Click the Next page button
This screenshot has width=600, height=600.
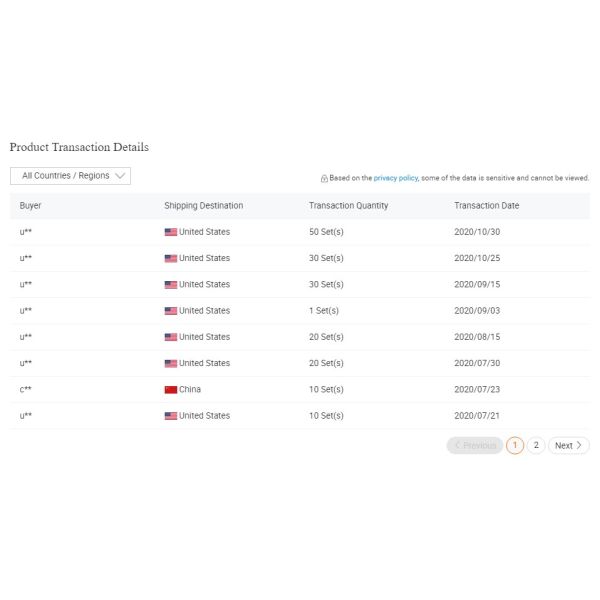pos(569,445)
